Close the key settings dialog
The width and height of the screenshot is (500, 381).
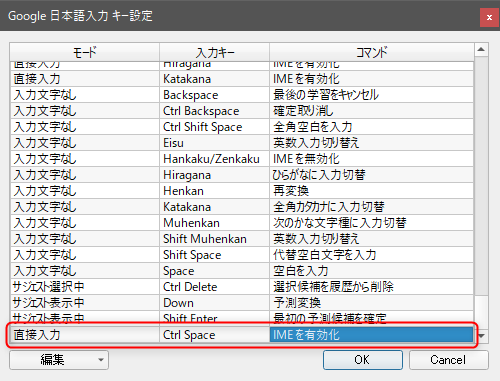pos(489,17)
